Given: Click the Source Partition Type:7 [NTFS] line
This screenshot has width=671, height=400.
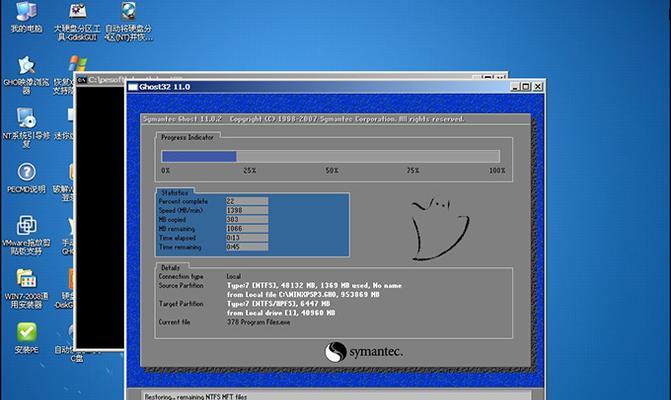Looking at the screenshot, I should [x=314, y=285].
